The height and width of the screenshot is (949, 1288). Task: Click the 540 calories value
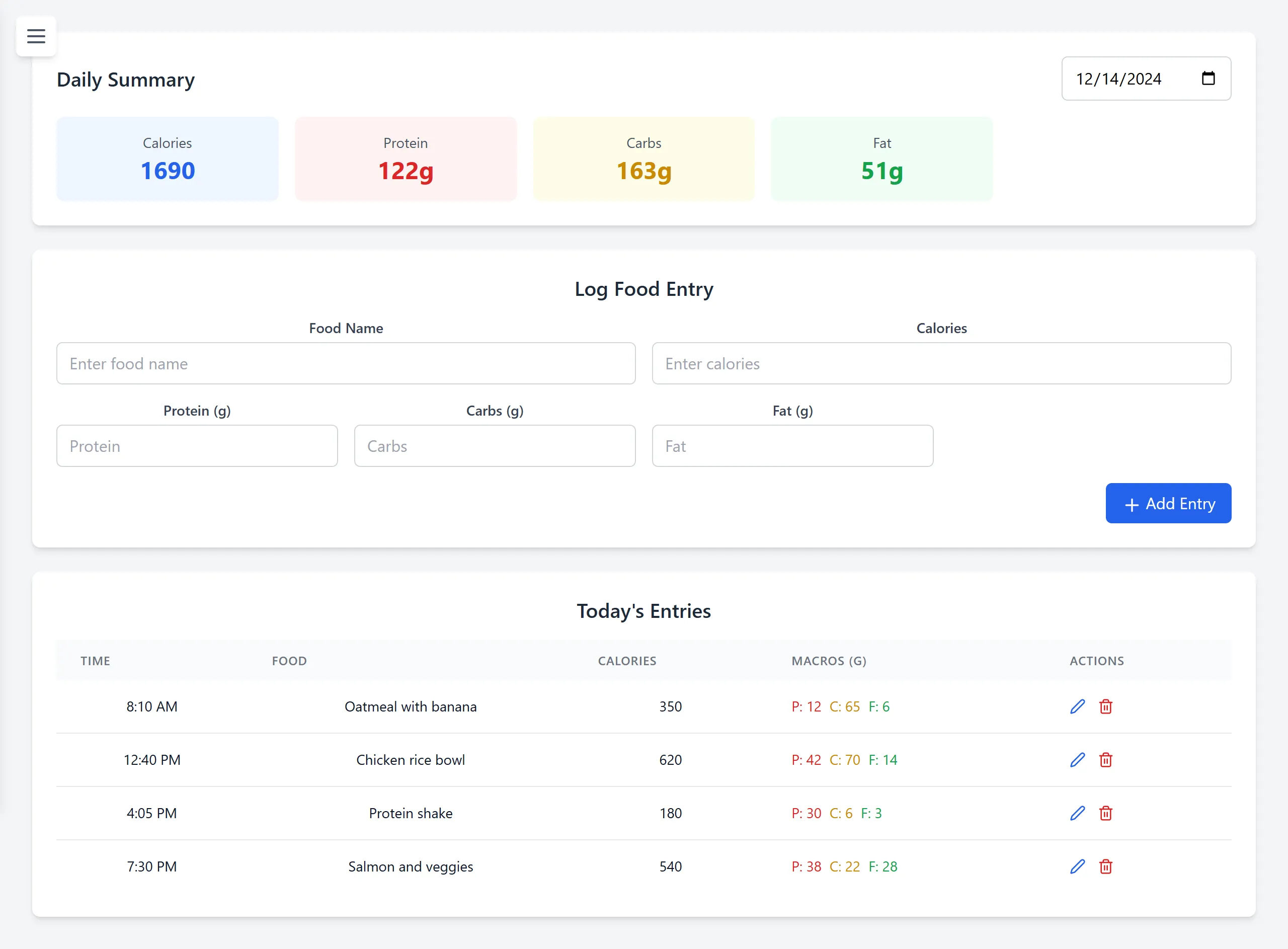[670, 866]
